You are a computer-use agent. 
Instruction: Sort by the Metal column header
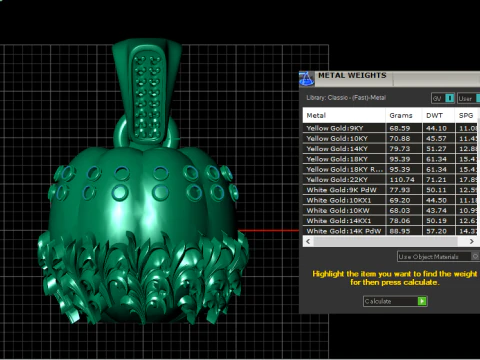point(344,115)
